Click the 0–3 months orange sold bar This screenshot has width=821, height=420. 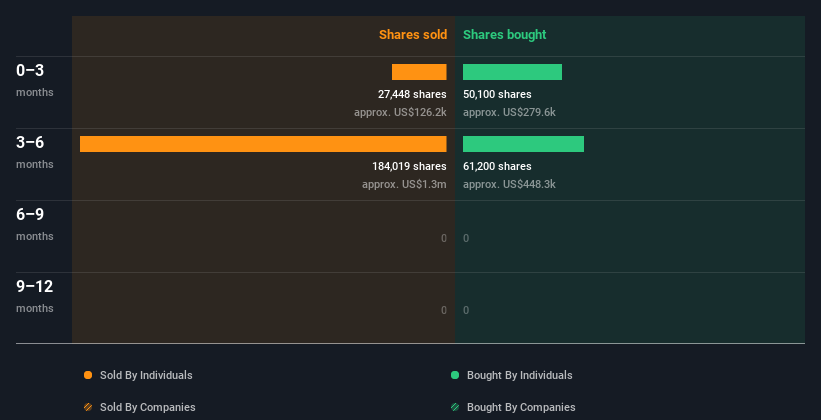(x=419, y=72)
